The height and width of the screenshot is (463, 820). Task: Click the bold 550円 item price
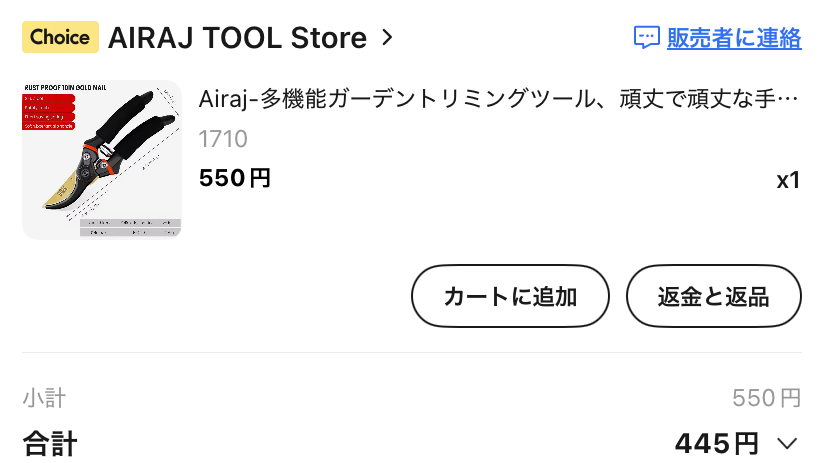point(235,179)
